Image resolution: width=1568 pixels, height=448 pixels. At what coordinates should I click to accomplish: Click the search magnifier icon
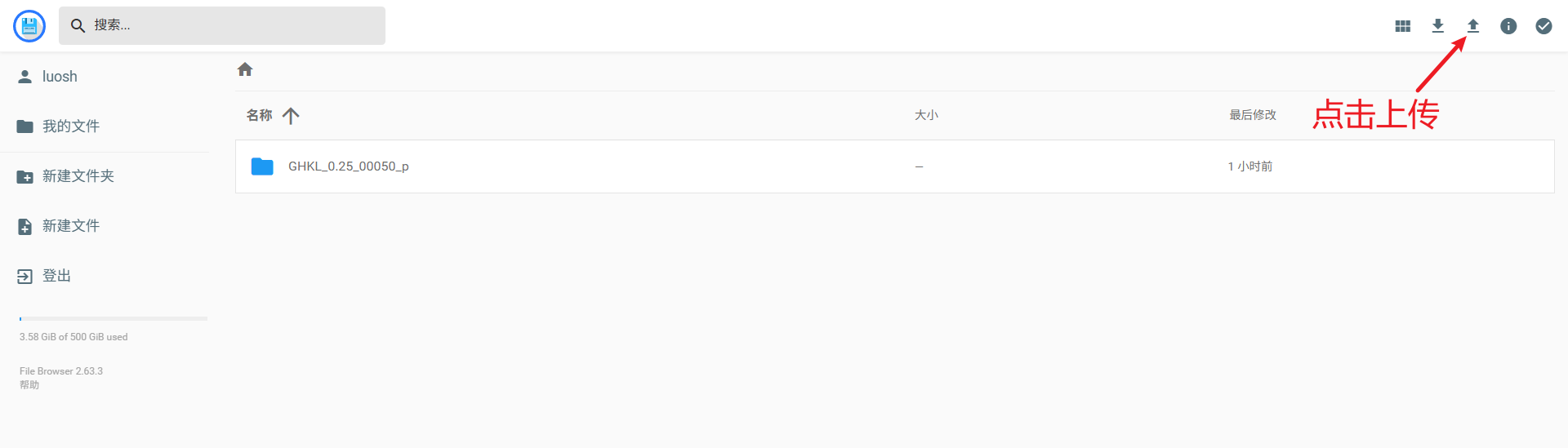(78, 26)
